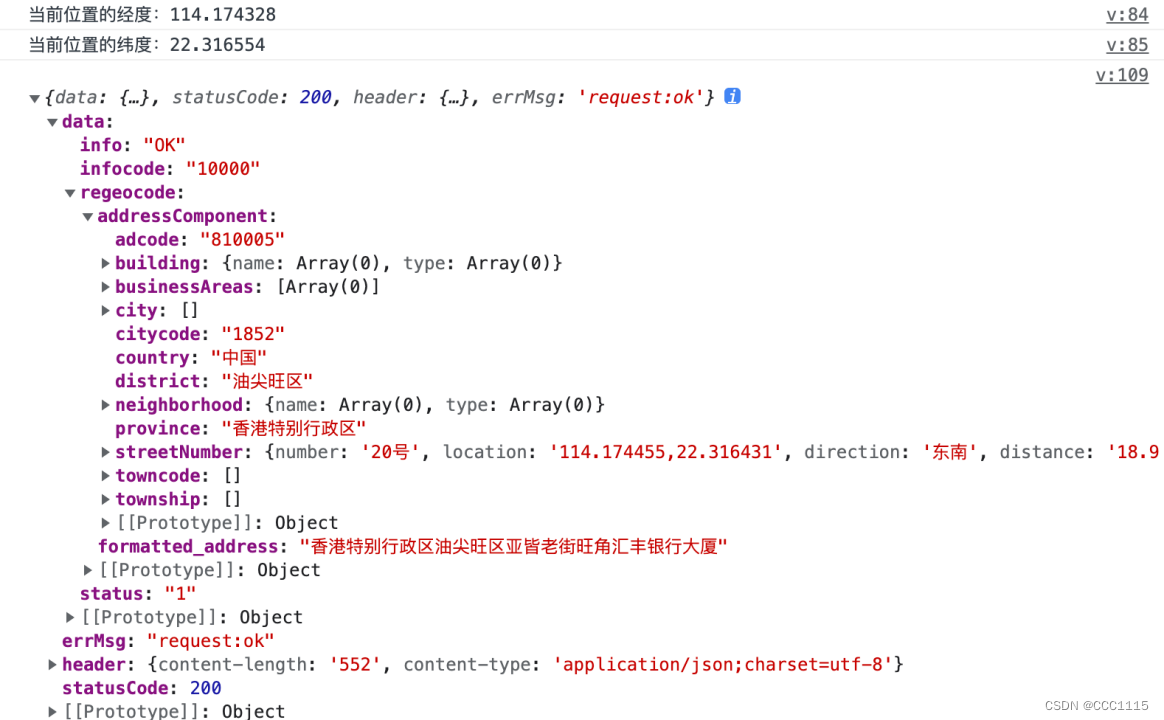Expand the neighborhood property

[x=105, y=405]
